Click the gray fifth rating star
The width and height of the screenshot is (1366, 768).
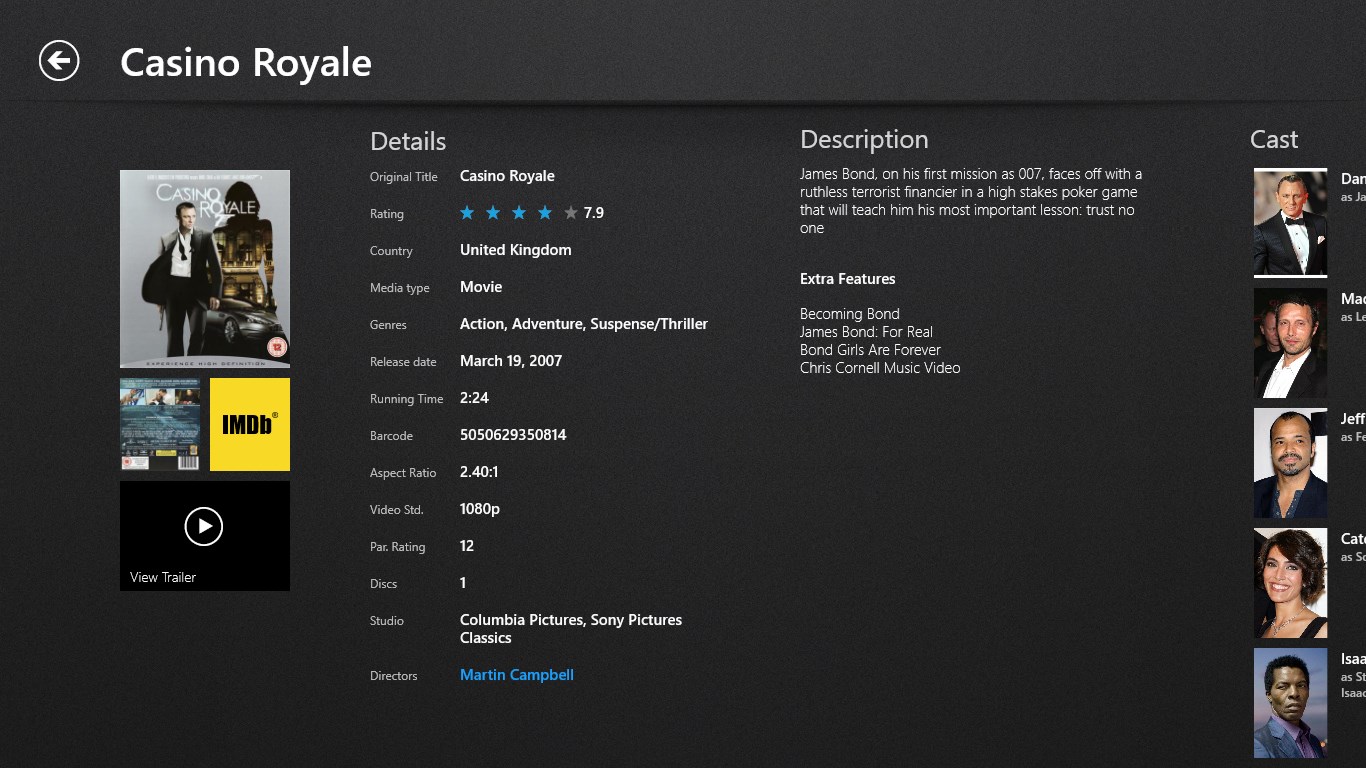(571, 212)
